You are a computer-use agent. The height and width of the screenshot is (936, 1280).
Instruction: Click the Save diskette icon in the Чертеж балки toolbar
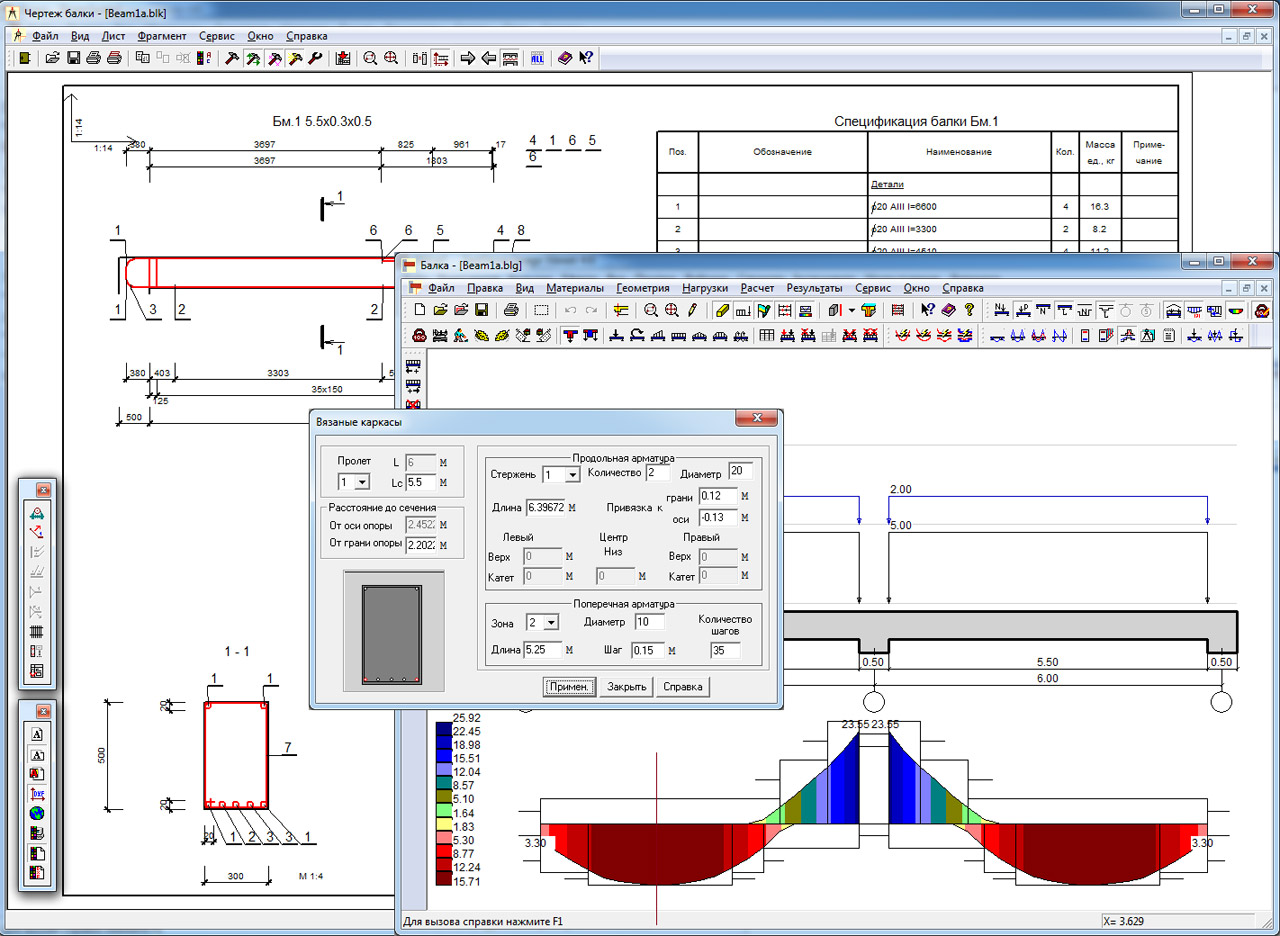pyautogui.click(x=73, y=58)
